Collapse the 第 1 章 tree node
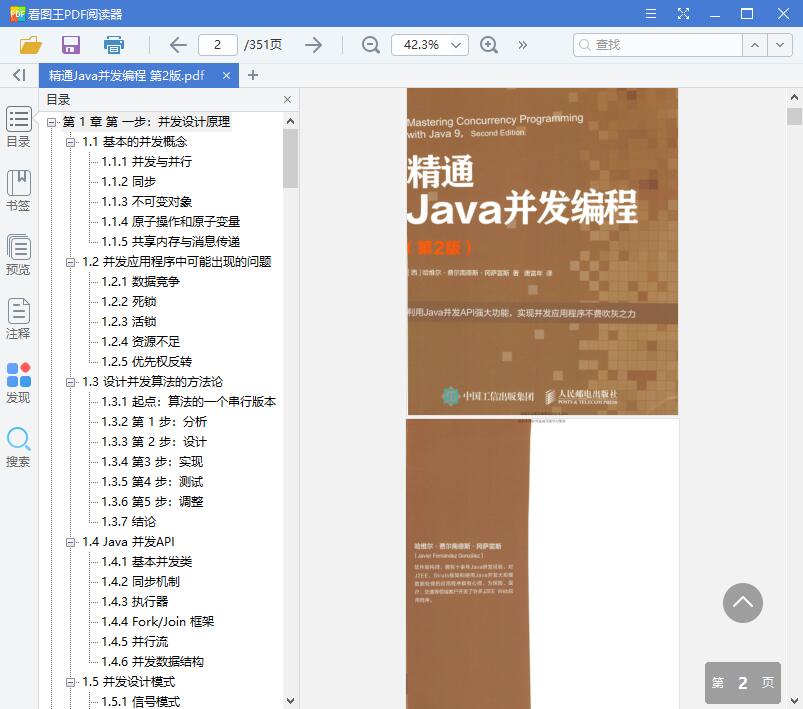 pyautogui.click(x=51, y=122)
